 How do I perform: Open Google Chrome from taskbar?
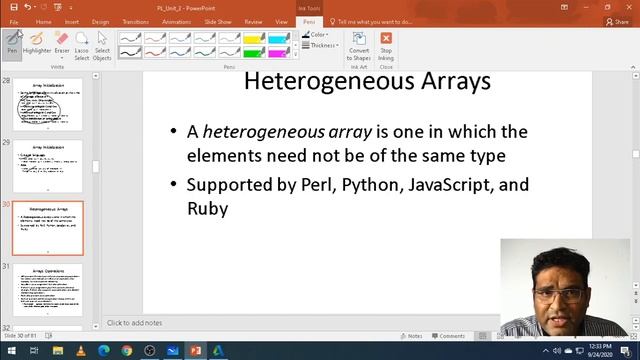127,351
